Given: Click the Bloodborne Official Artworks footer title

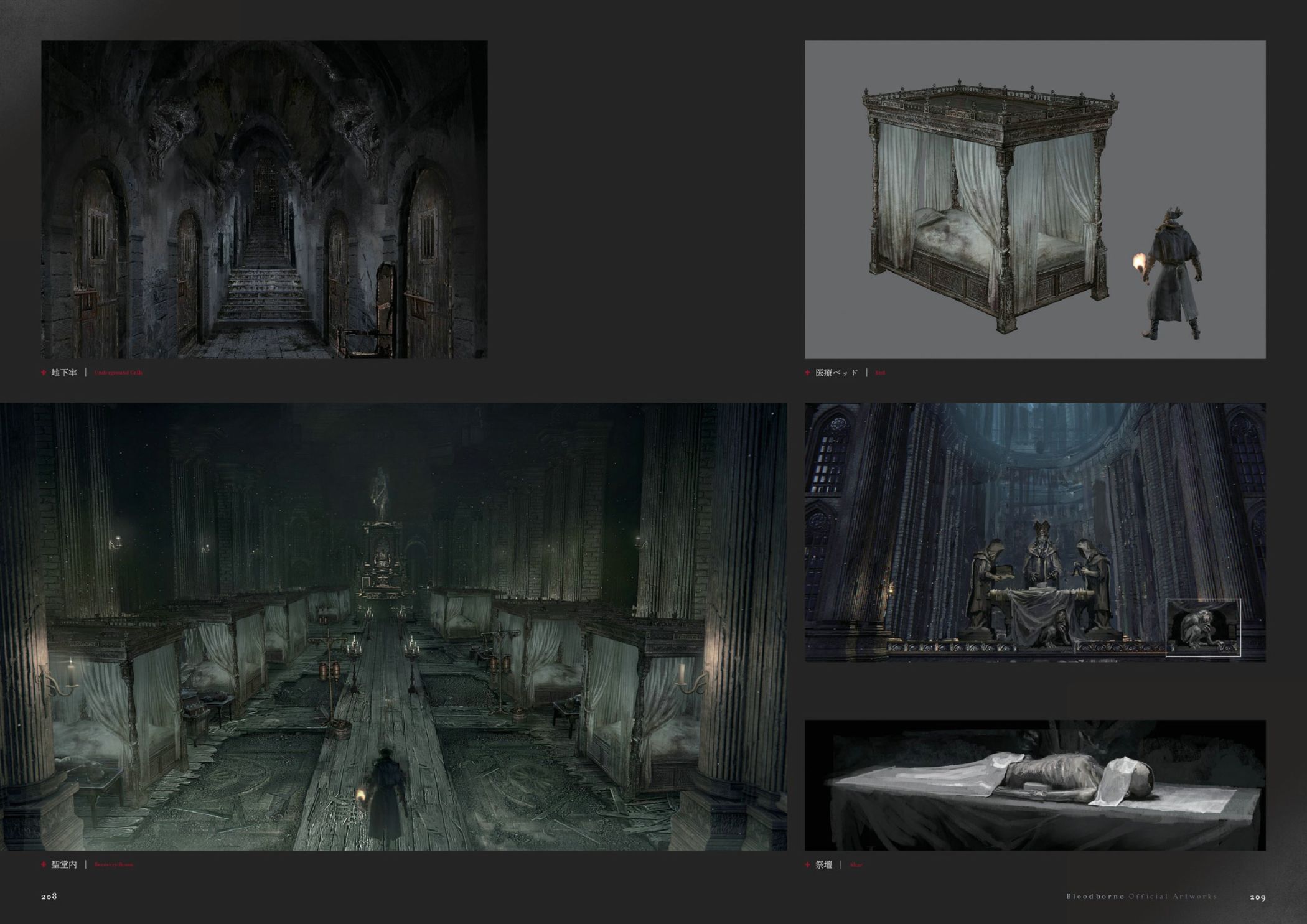Looking at the screenshot, I should point(1141,897).
